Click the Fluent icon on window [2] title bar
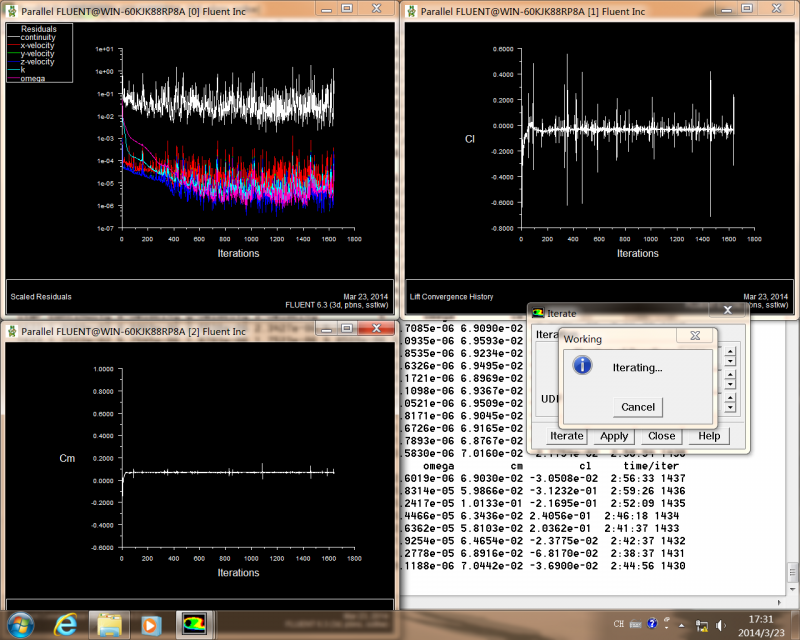The width and height of the screenshot is (800, 640). [12, 331]
